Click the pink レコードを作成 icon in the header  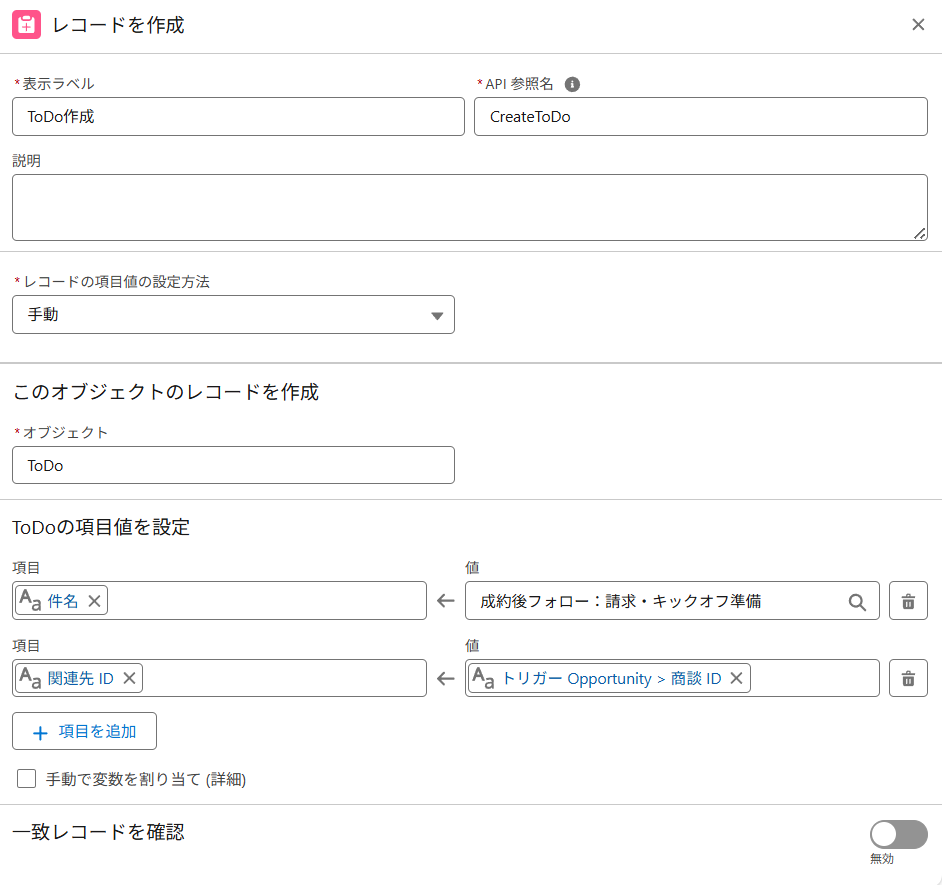(27, 24)
